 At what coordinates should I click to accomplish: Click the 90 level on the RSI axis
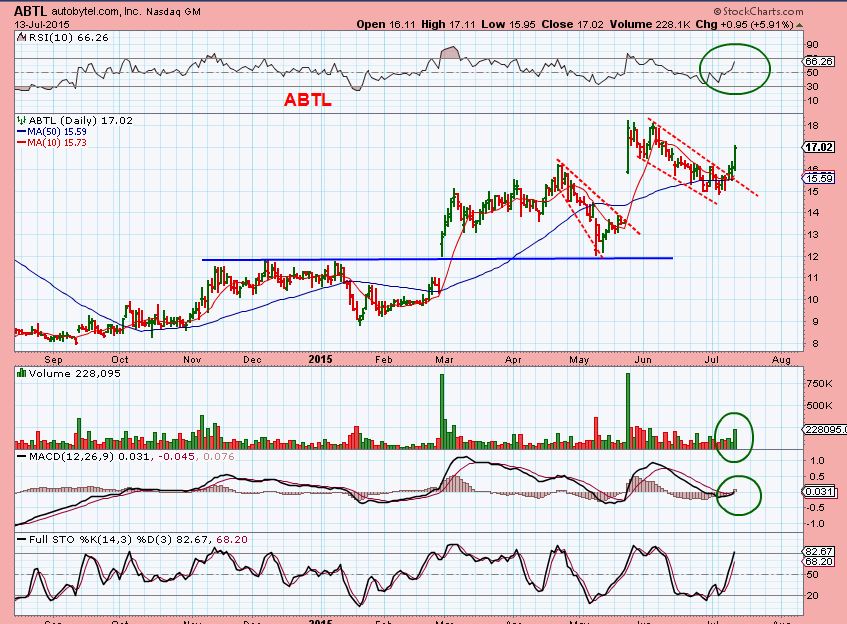click(812, 44)
